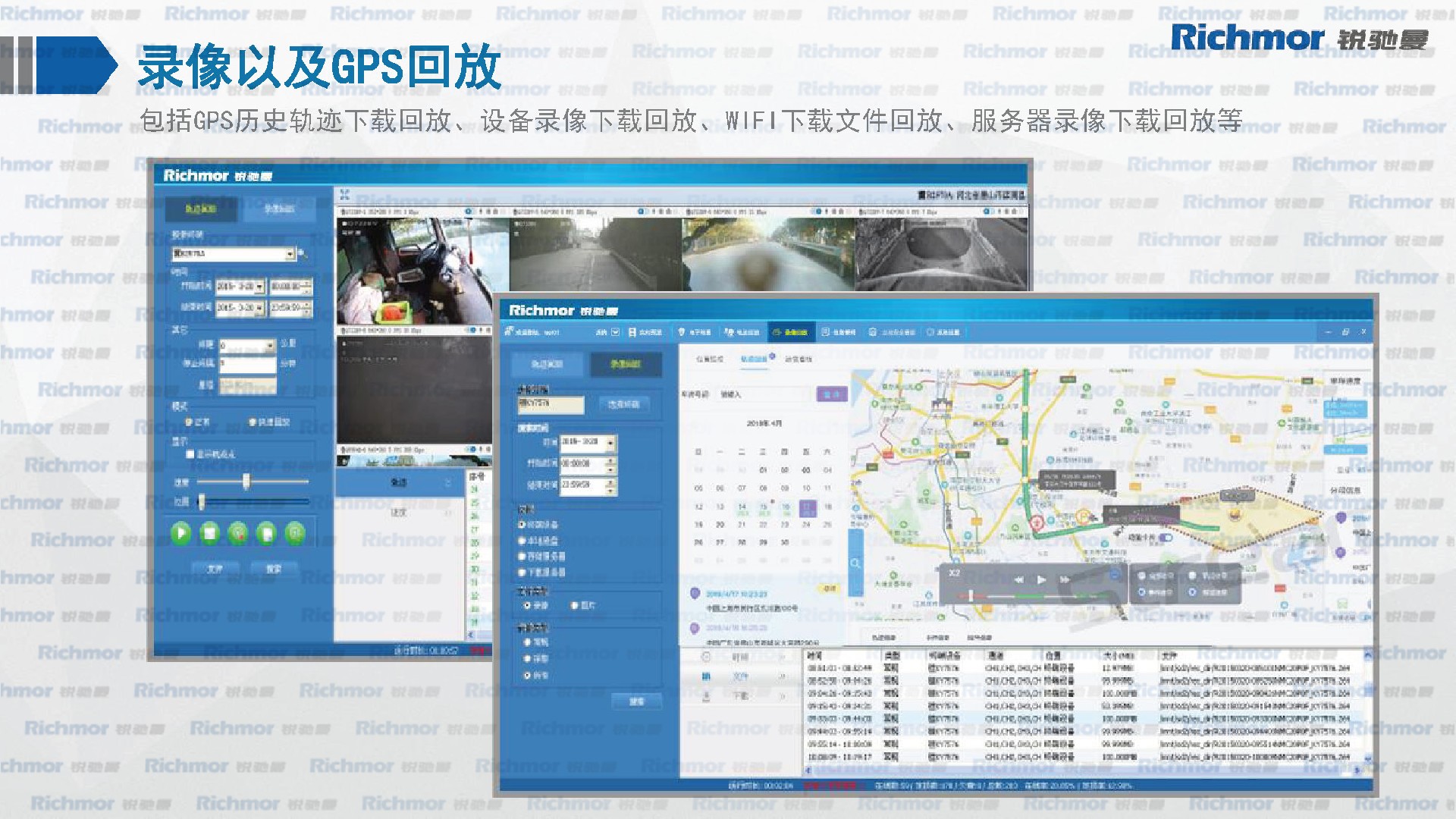The image size is (1456, 819).
Task: Click green stop button in back window
Action: [209, 533]
